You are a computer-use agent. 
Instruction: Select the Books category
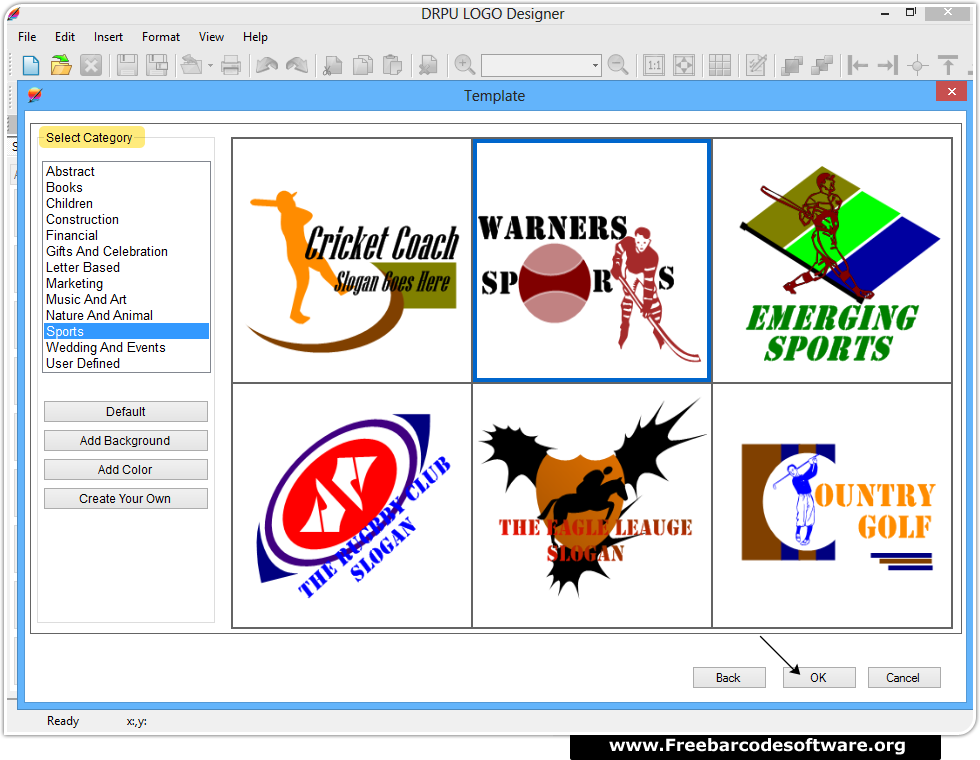[x=126, y=188]
